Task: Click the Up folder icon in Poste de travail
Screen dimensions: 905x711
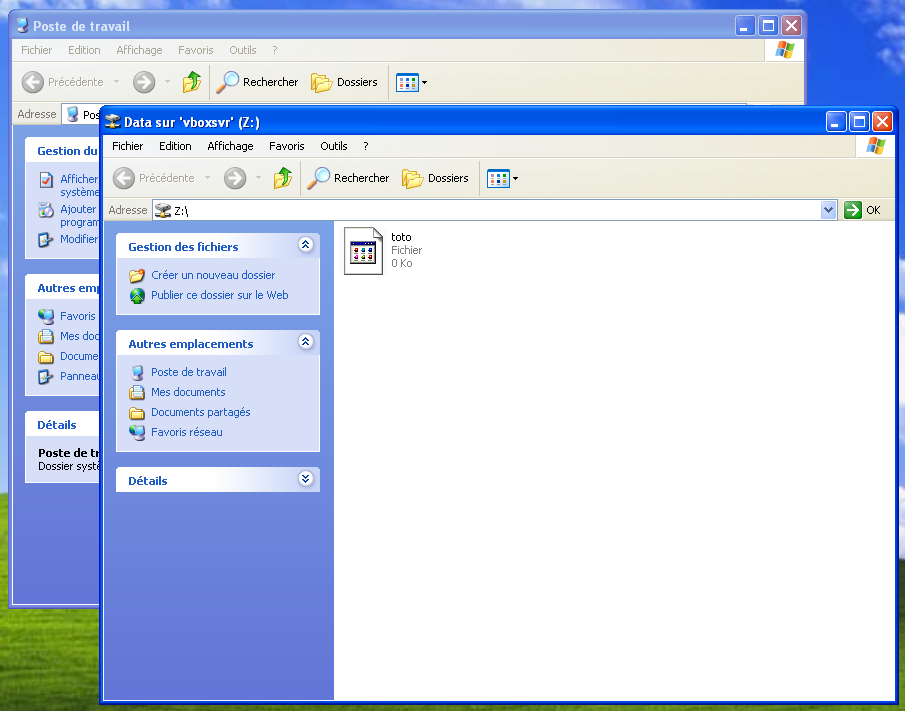Action: 192,82
